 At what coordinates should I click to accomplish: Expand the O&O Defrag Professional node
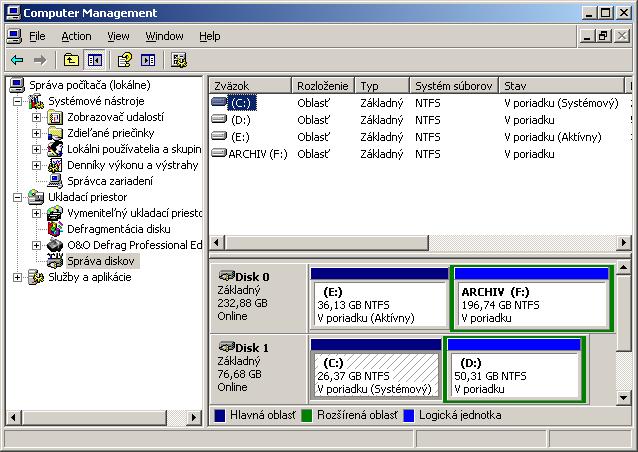(37, 245)
